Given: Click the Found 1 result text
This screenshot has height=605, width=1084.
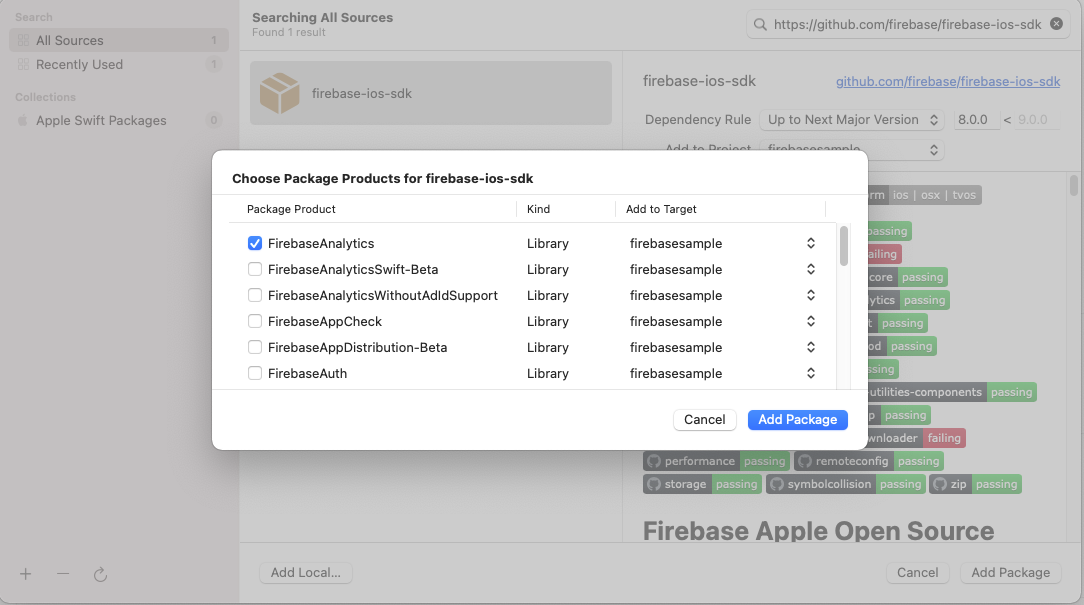Looking at the screenshot, I should pyautogui.click(x=288, y=32).
